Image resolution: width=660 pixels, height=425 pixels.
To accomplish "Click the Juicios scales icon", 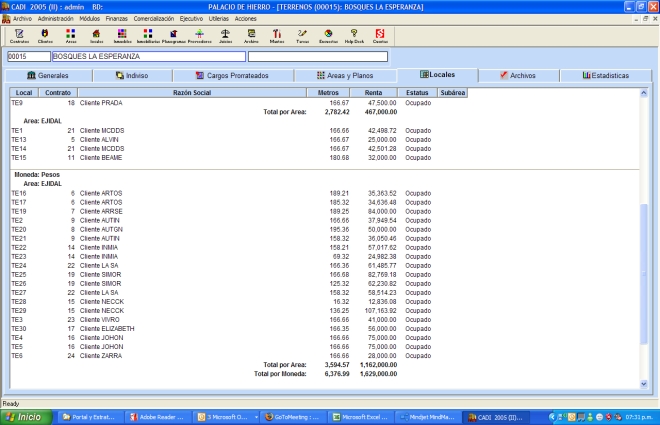I will click(x=225, y=36).
